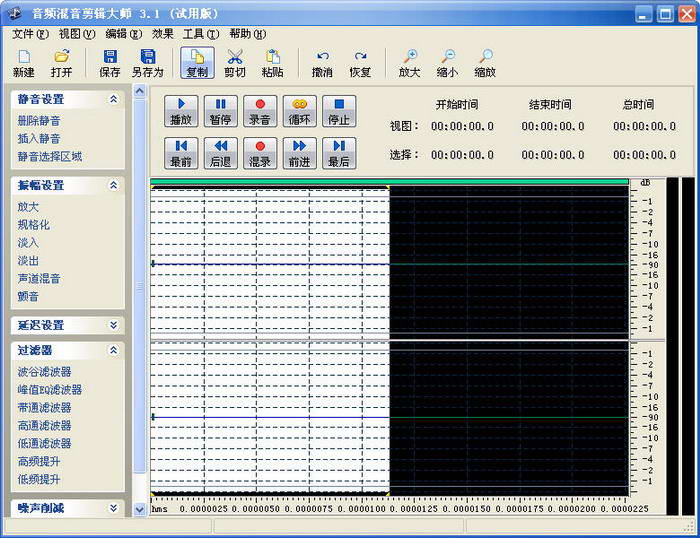Click the 另存为 (Save As) icon
The image size is (700, 538).
coord(148,57)
